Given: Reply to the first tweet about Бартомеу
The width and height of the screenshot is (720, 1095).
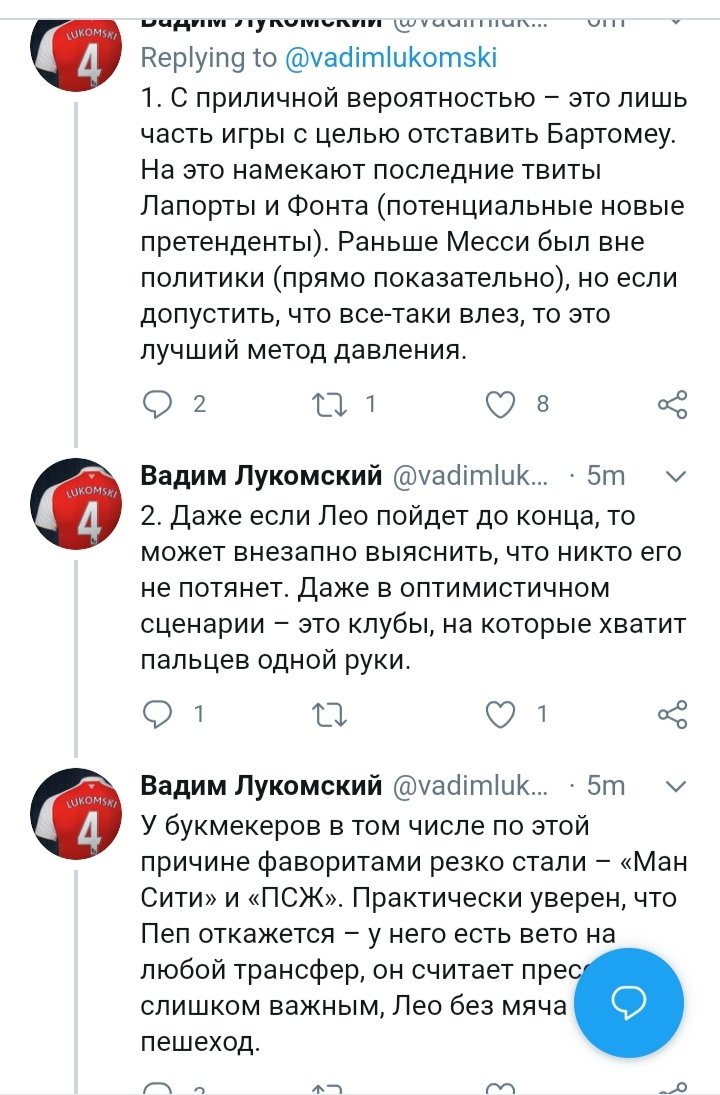Looking at the screenshot, I should coord(158,404).
